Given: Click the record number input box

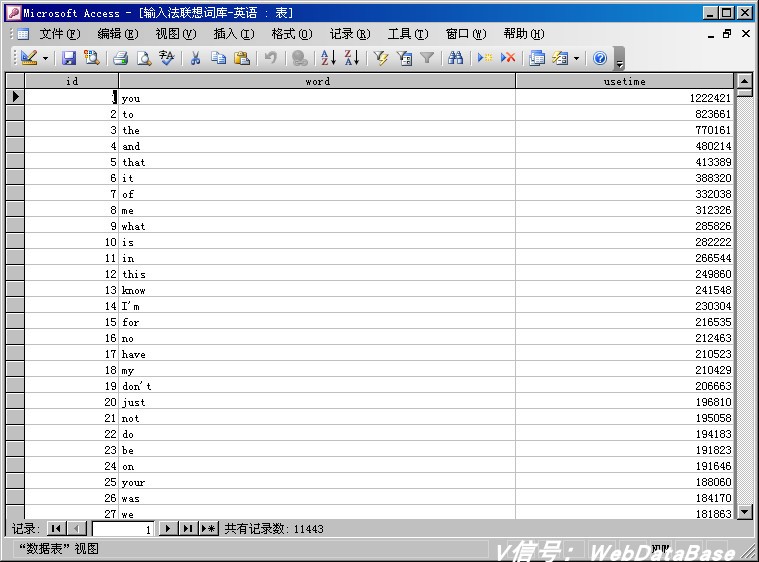Looking at the screenshot, I should (x=123, y=529).
